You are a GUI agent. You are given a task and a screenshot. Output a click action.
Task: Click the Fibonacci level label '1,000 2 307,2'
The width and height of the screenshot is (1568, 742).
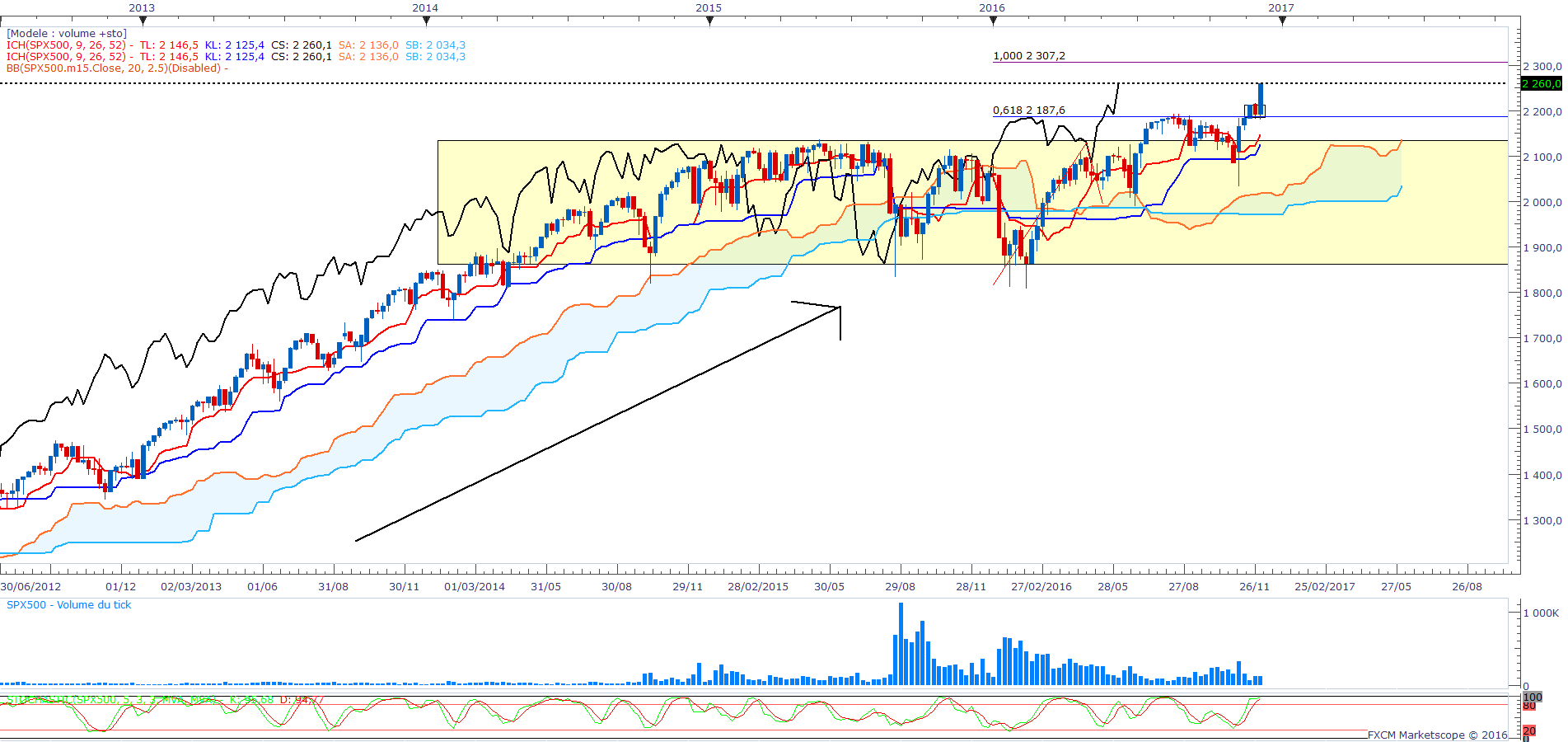click(1029, 56)
